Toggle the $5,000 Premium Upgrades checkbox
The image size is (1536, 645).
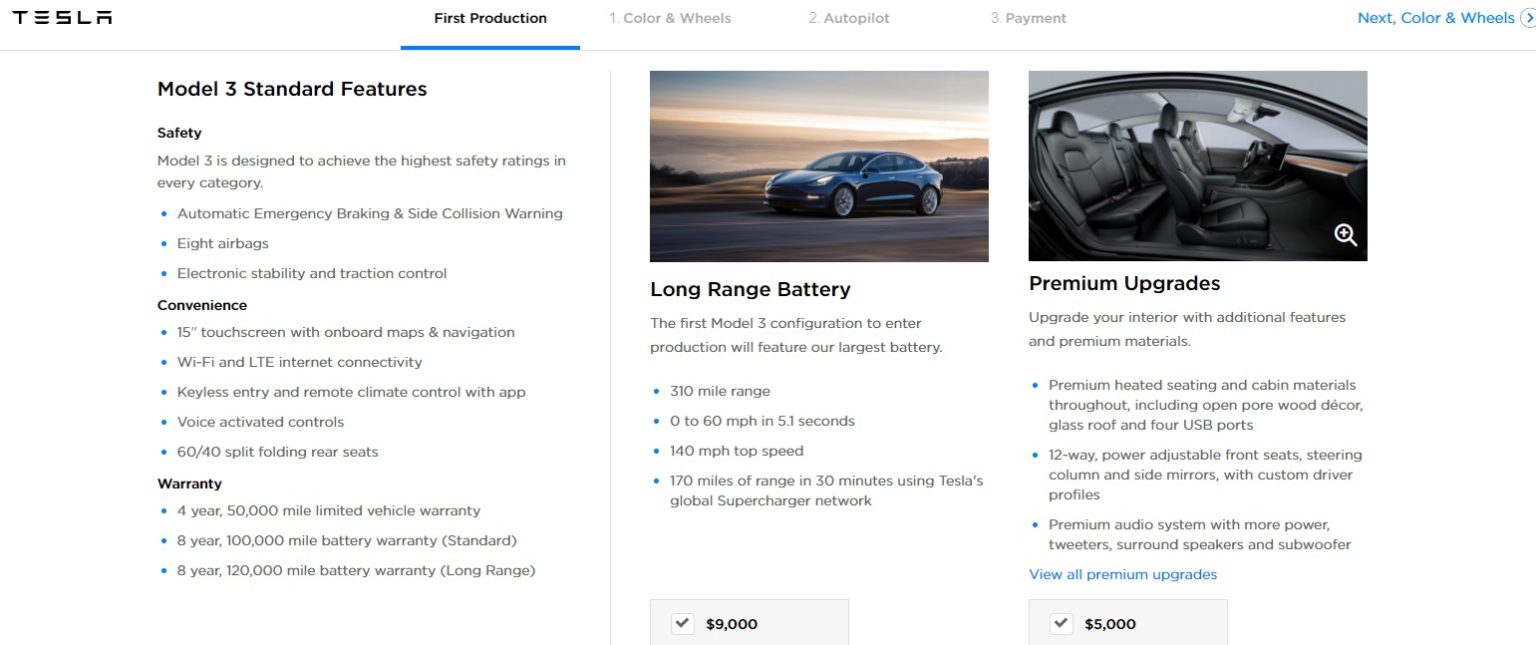coord(1061,623)
